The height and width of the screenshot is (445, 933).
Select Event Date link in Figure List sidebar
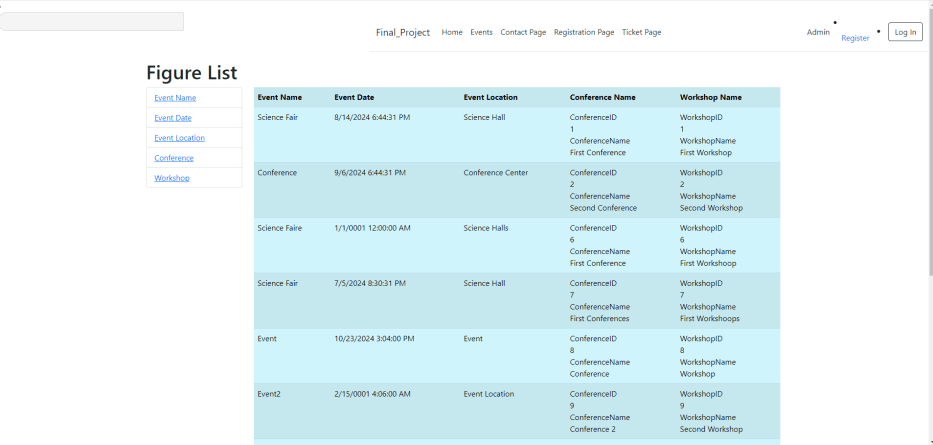173,118
